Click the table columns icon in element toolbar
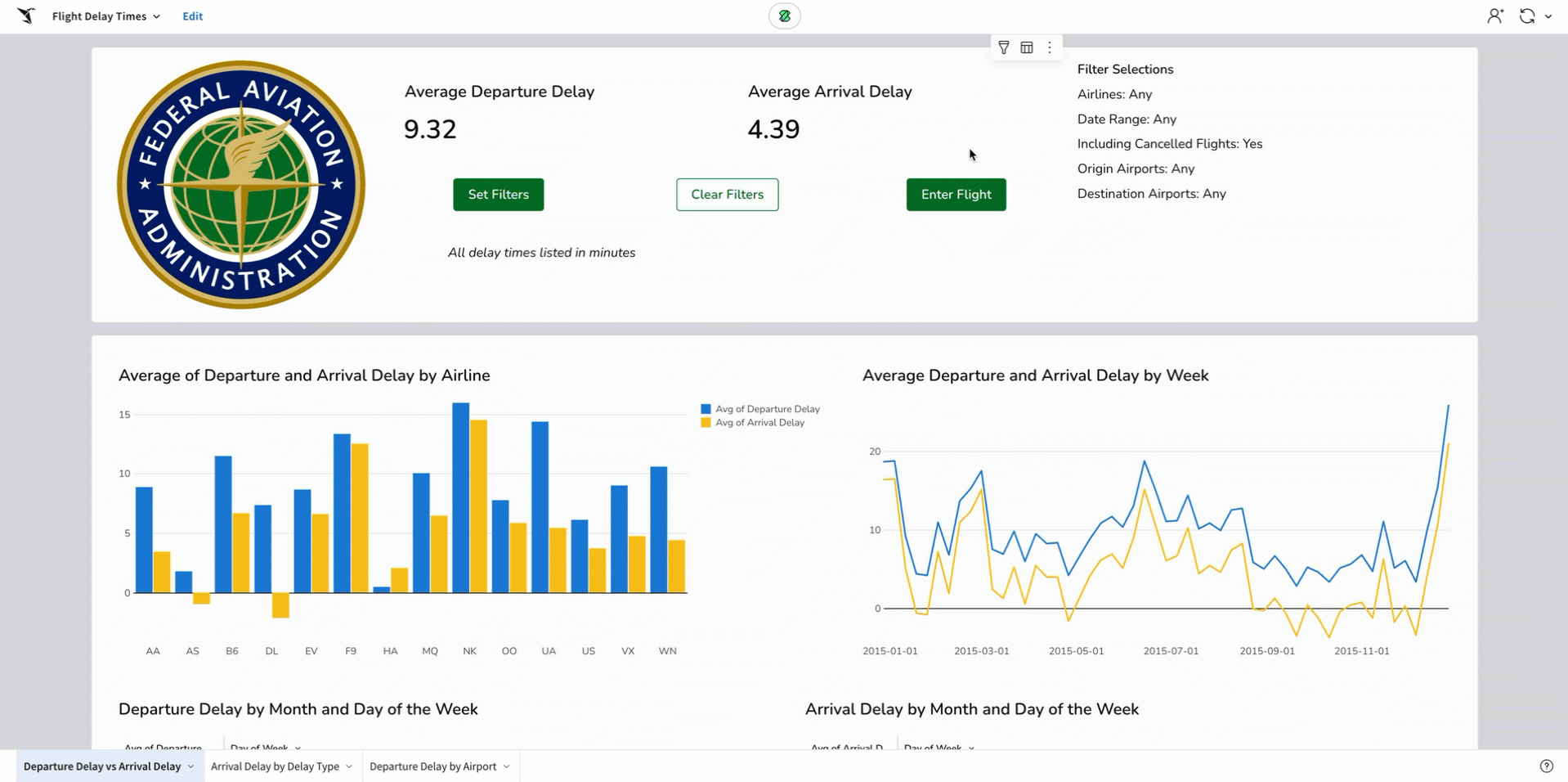The image size is (1568, 782). click(x=1027, y=47)
